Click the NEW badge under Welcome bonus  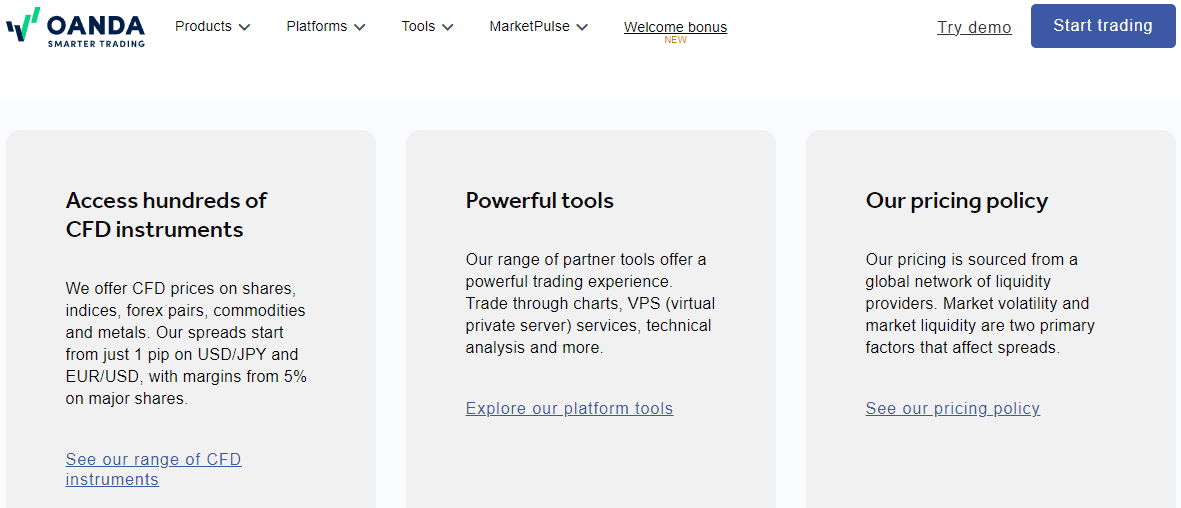[676, 41]
